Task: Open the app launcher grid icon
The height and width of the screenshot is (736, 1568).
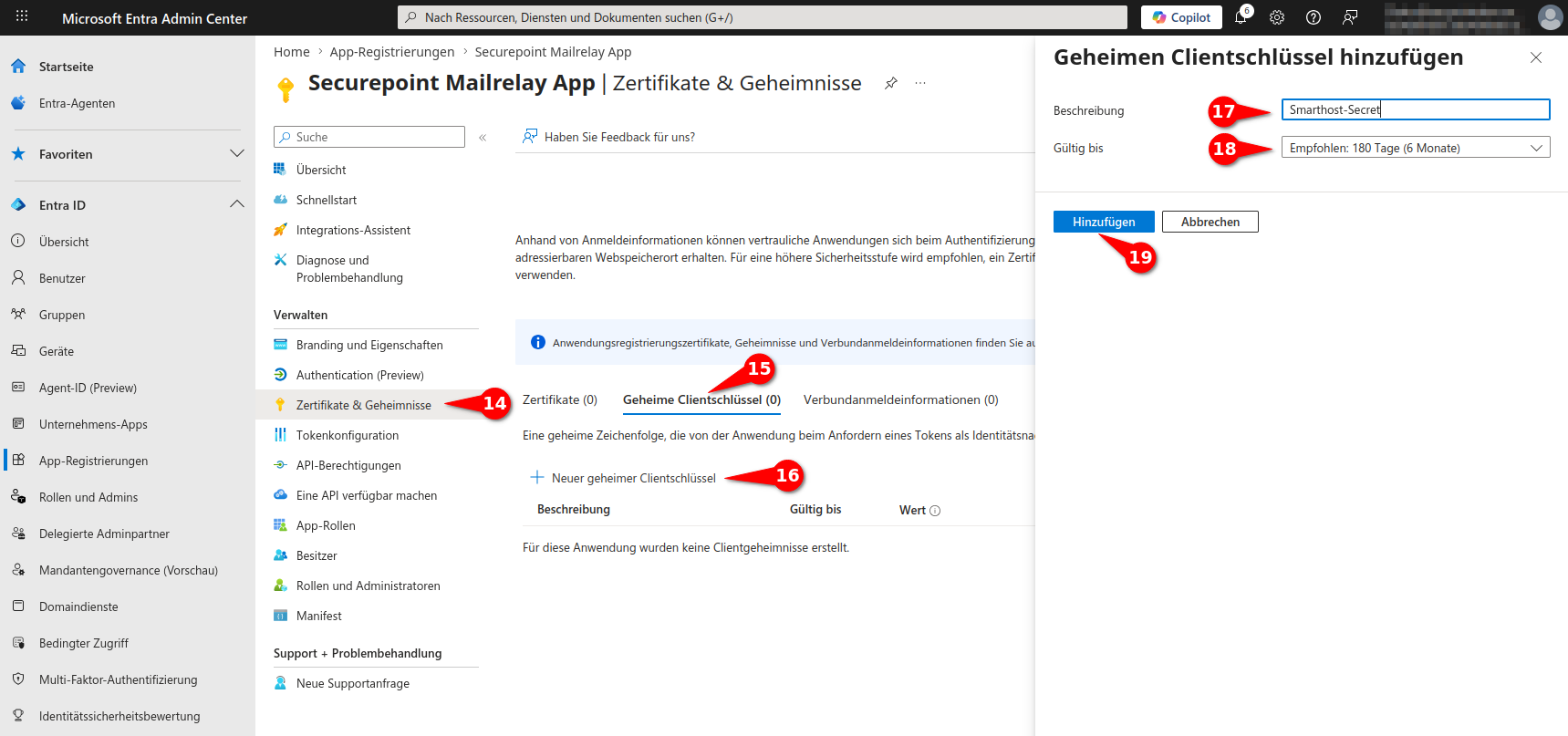Action: 22,16
